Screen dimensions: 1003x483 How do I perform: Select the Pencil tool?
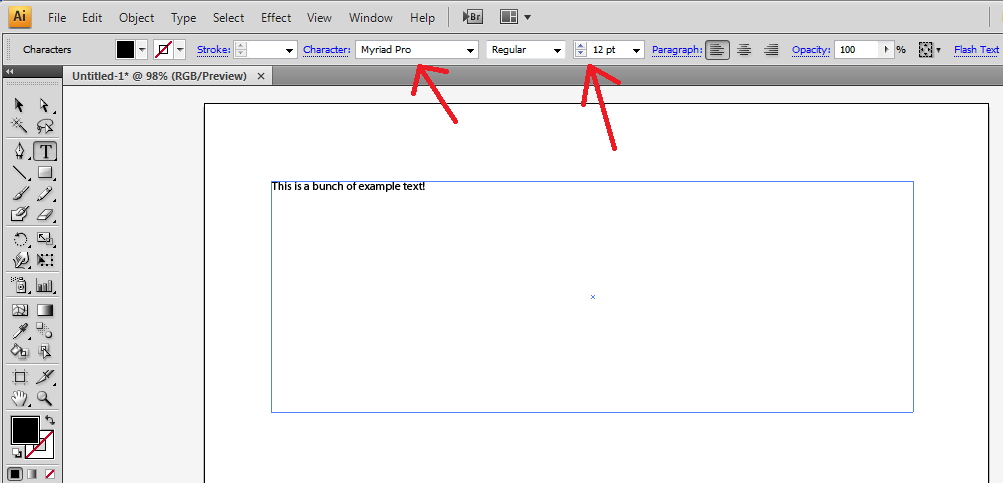tap(45, 194)
